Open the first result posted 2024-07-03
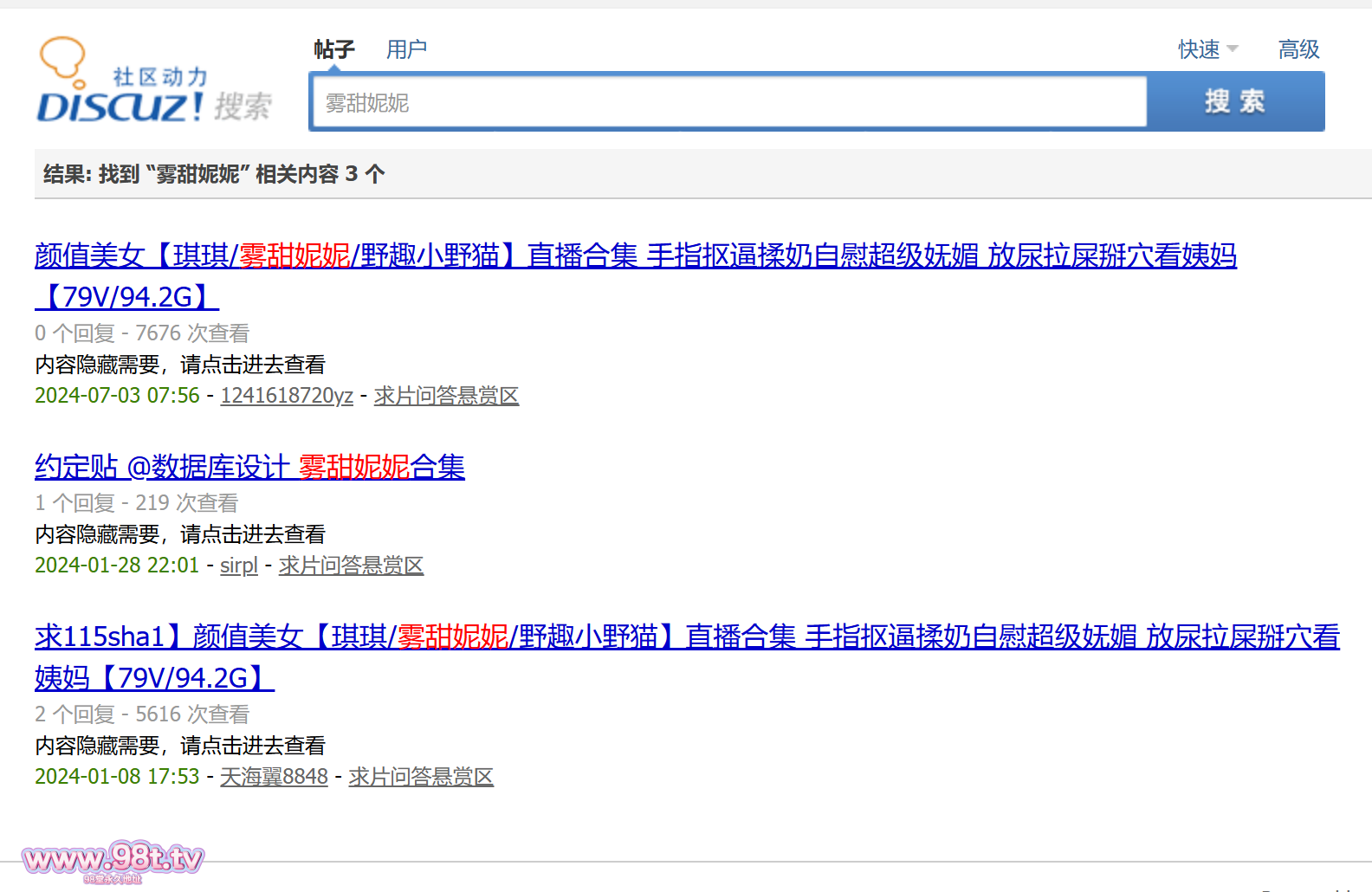 tap(635, 255)
